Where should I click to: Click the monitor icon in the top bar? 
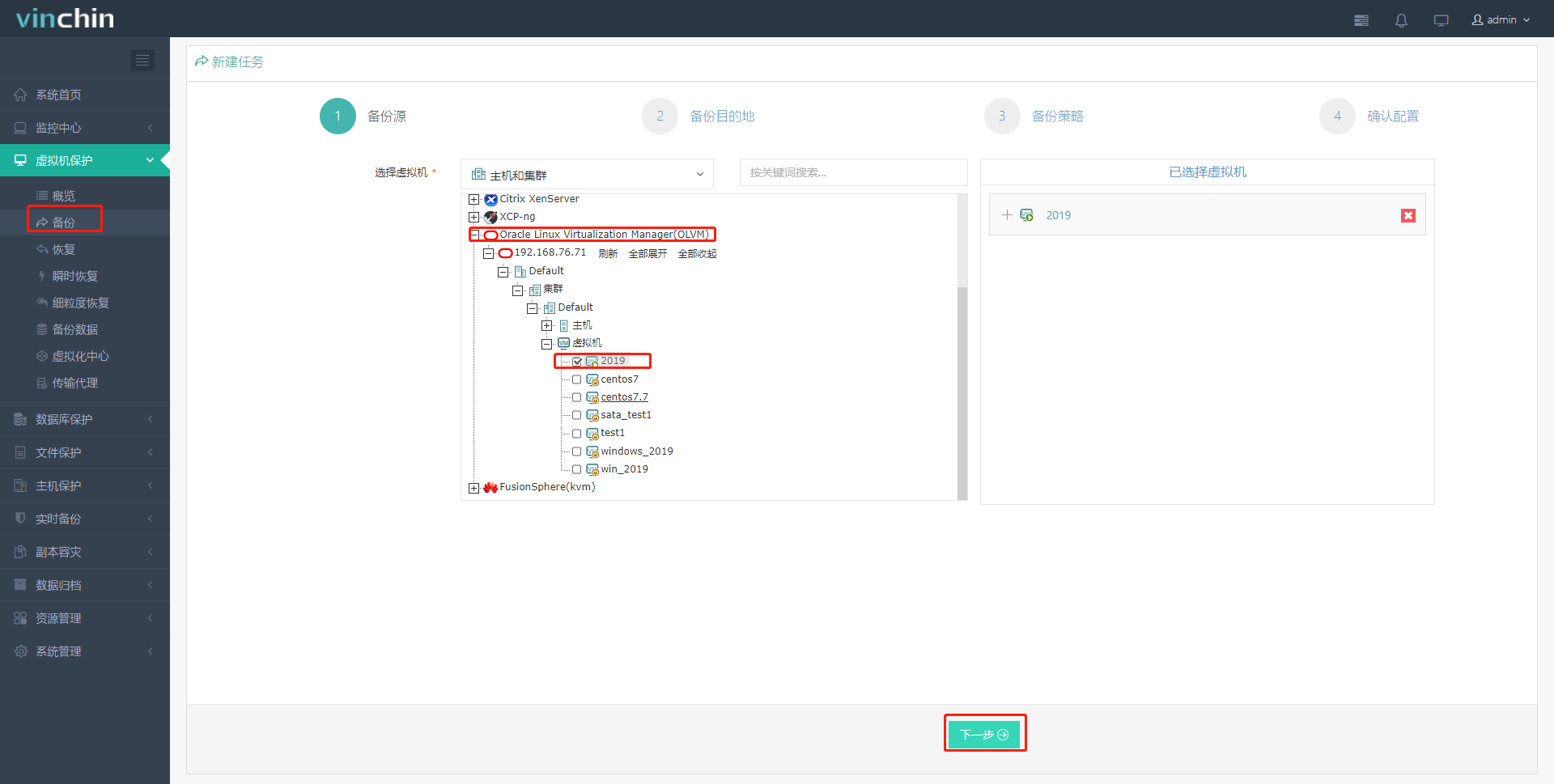point(1441,19)
